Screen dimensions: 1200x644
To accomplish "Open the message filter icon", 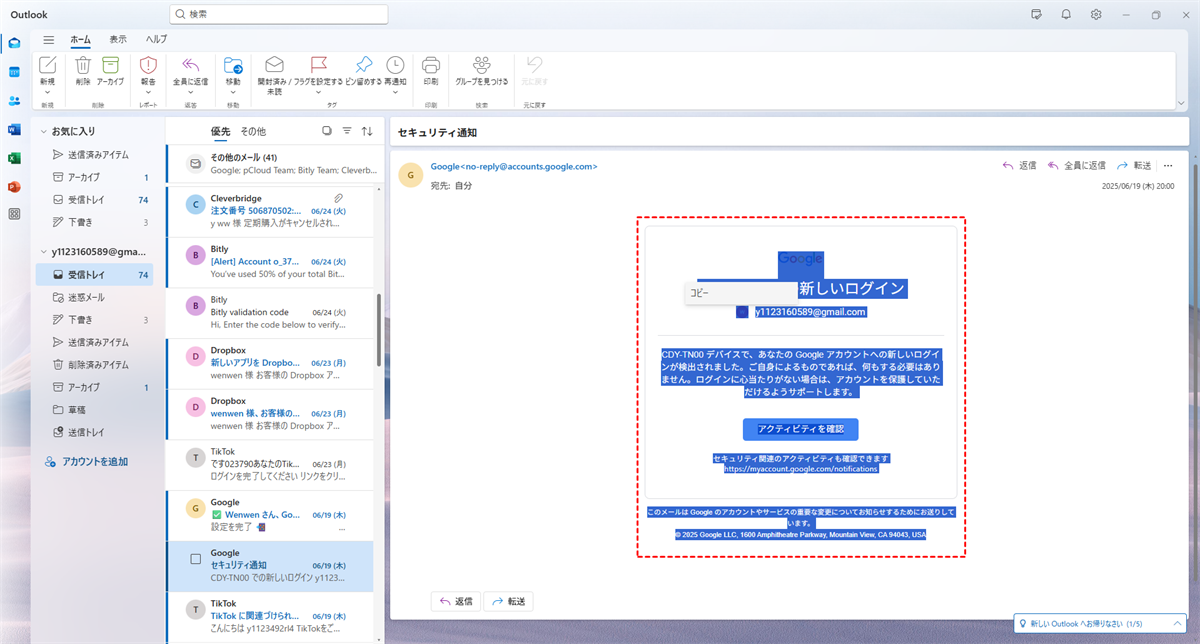I will click(347, 131).
